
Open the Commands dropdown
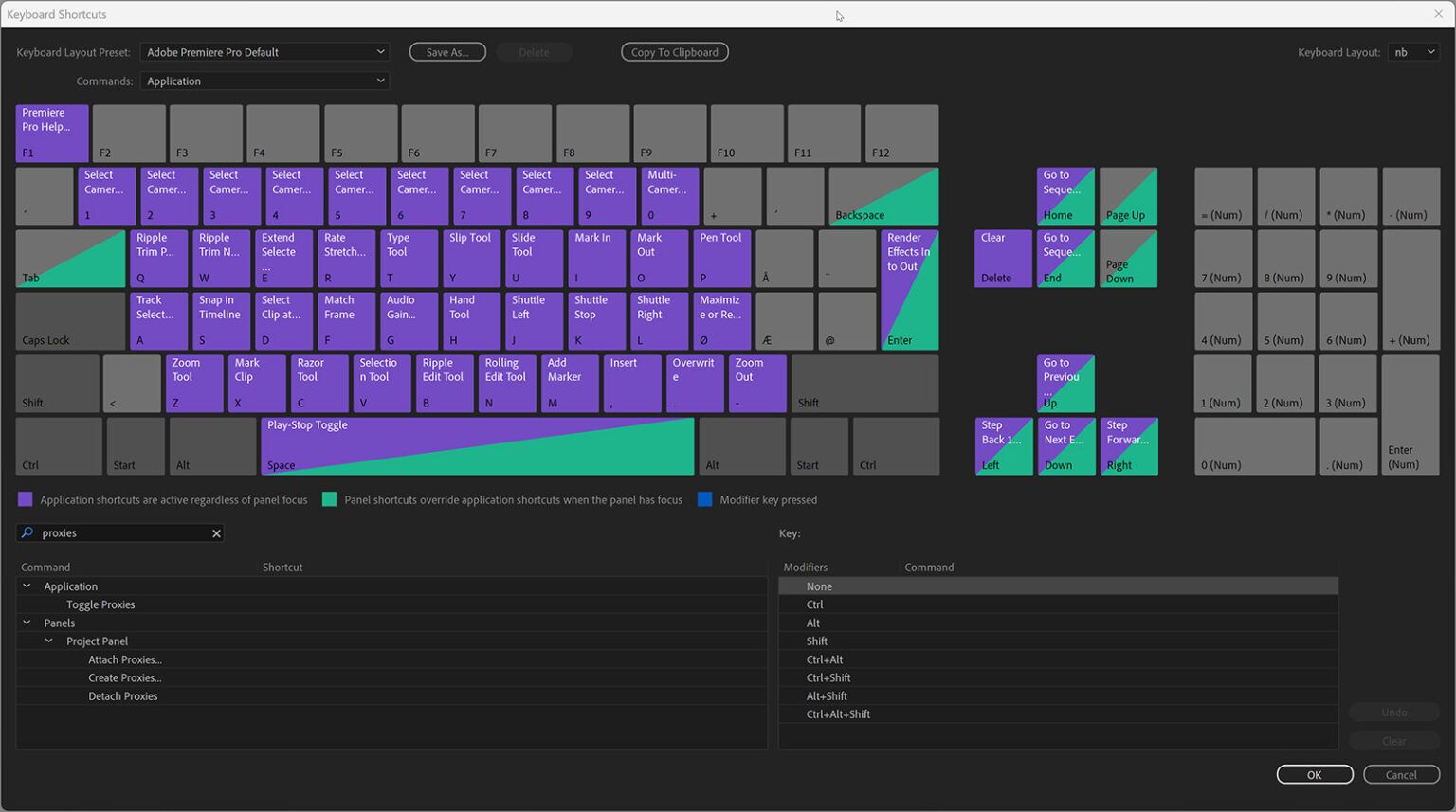(264, 81)
